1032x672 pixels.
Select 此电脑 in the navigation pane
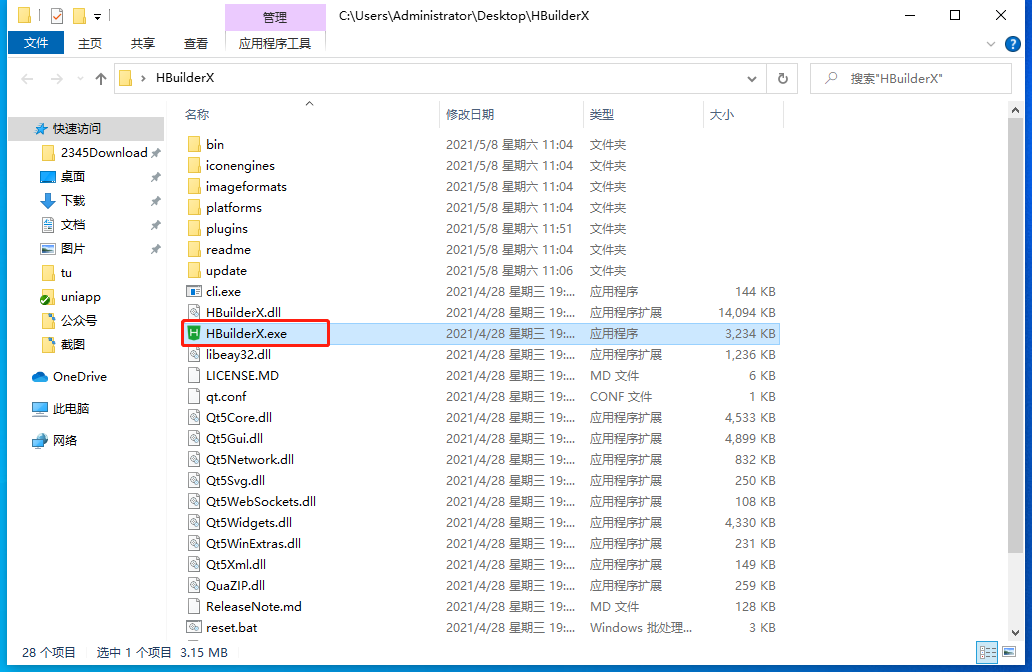70,409
